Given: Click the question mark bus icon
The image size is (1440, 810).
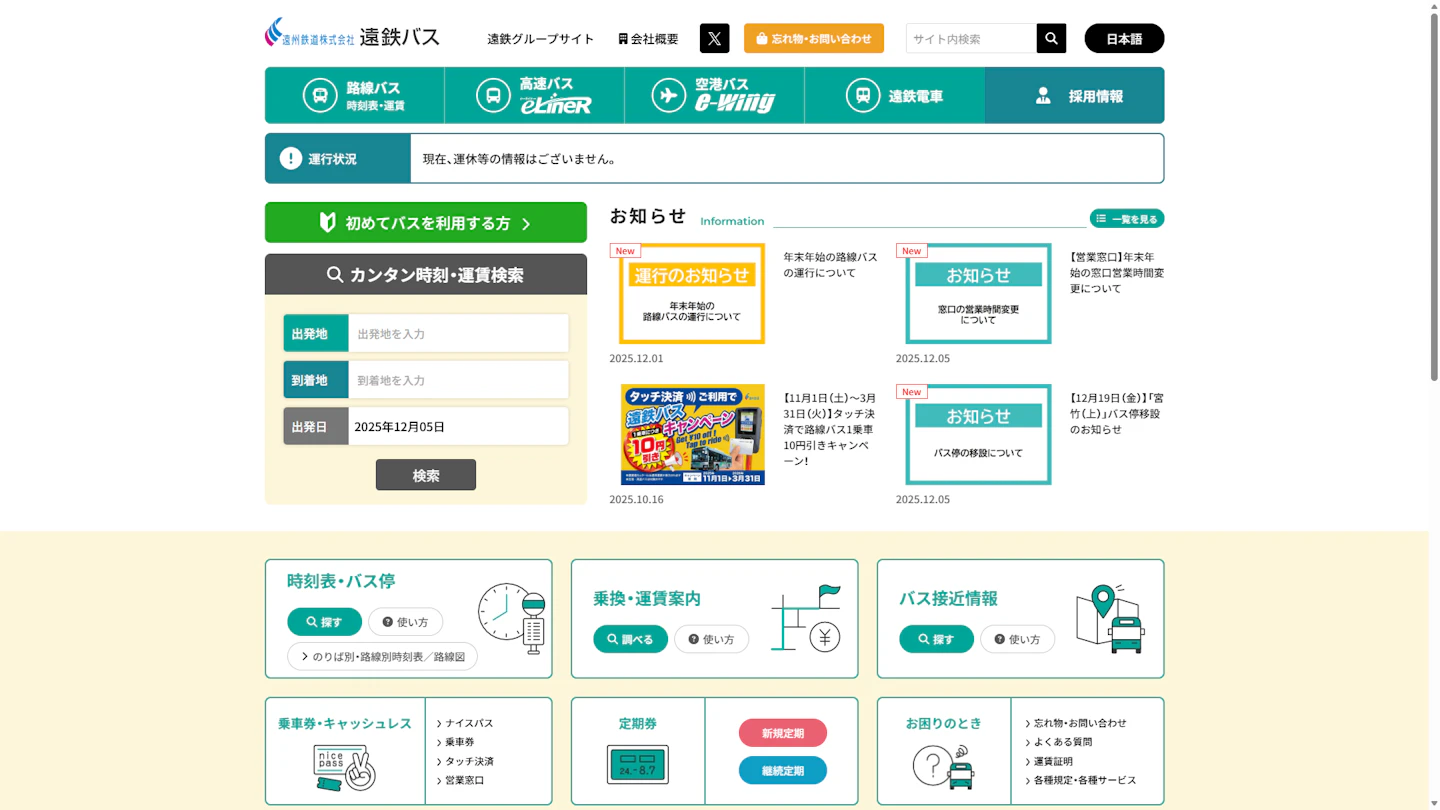Looking at the screenshot, I should (943, 767).
